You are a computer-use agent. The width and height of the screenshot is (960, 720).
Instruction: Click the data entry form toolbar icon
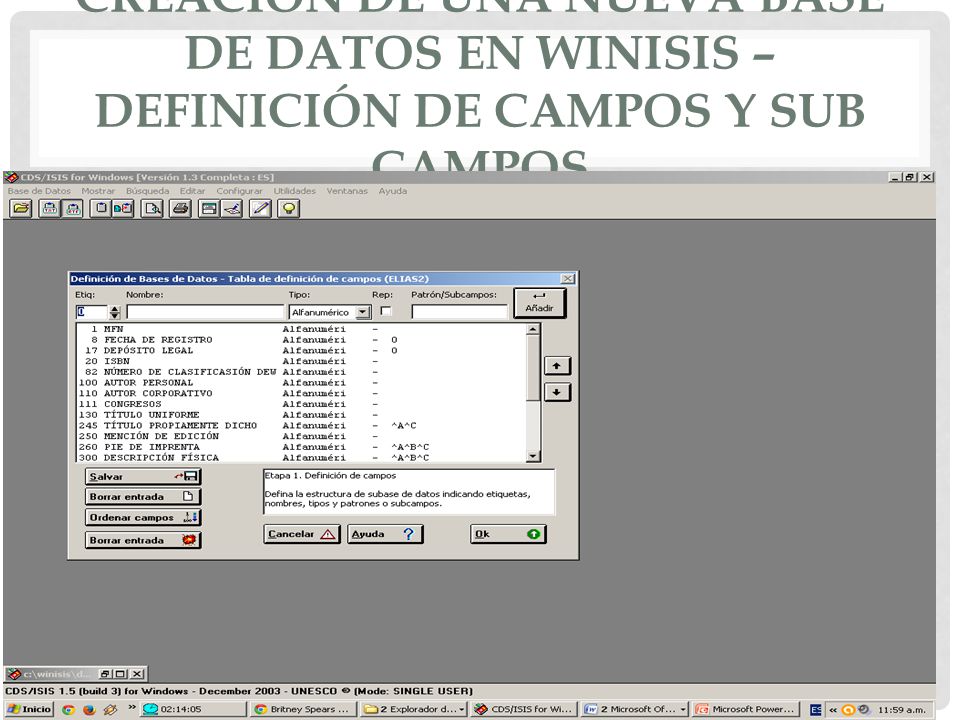pyautogui.click(x=209, y=209)
